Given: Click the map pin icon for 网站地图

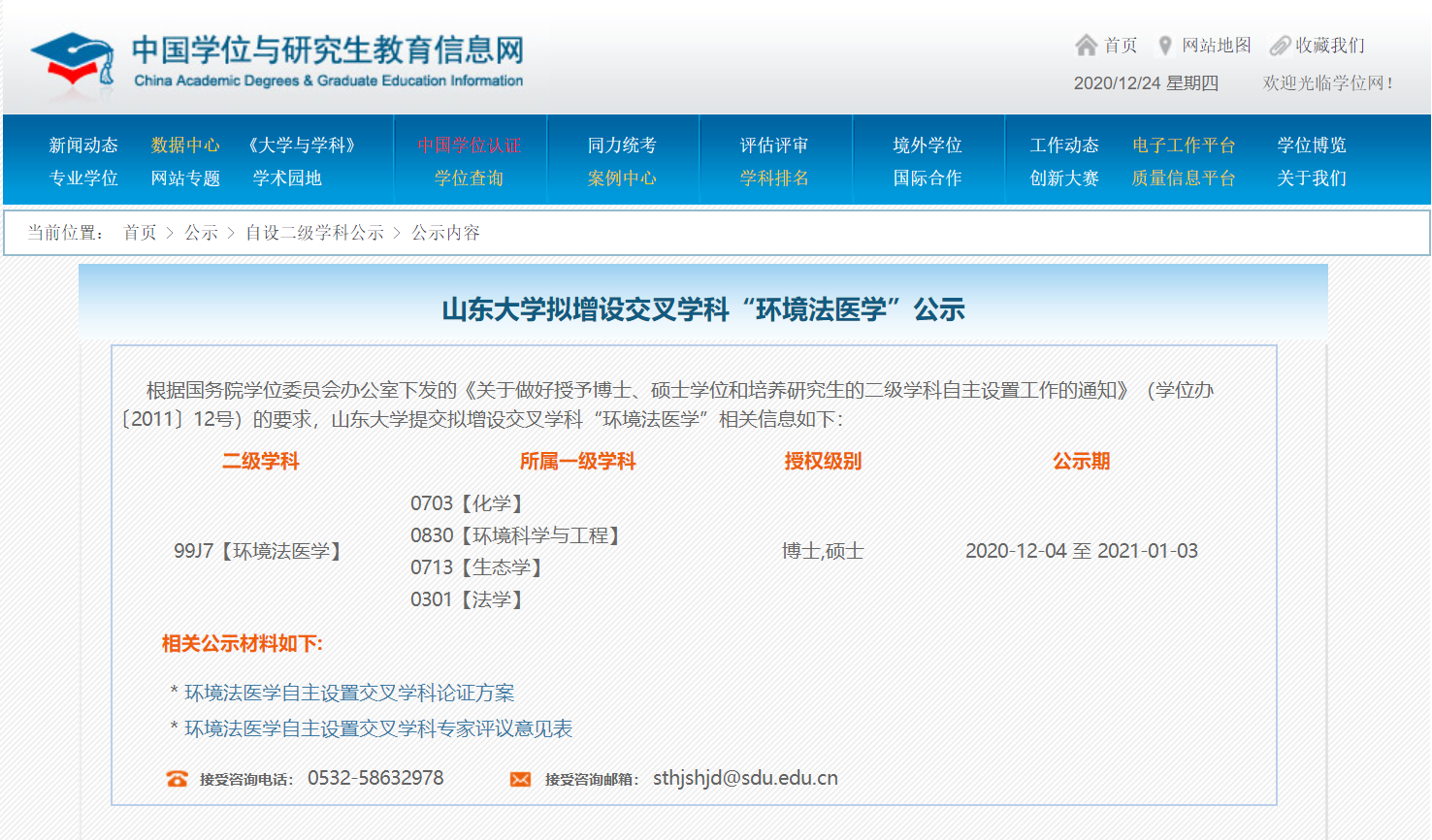Looking at the screenshot, I should [x=1165, y=46].
